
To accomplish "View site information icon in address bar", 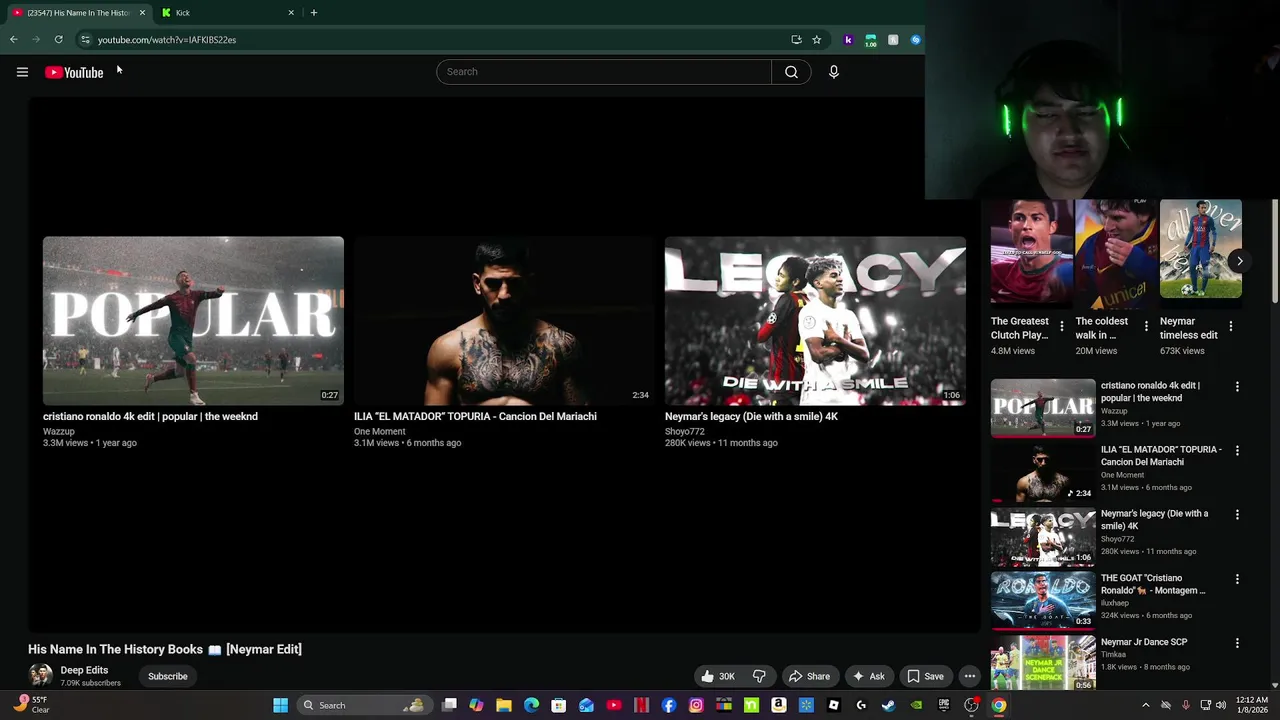I will 85,40.
